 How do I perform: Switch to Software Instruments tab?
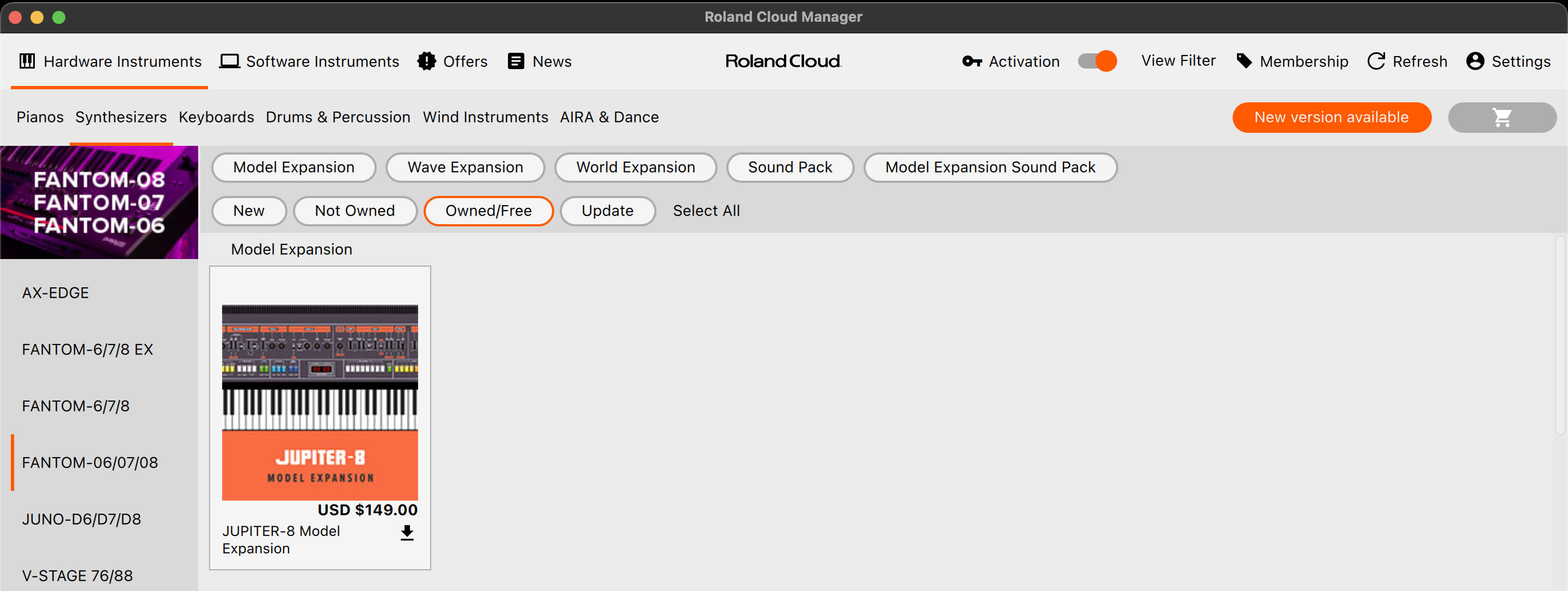pyautogui.click(x=310, y=61)
